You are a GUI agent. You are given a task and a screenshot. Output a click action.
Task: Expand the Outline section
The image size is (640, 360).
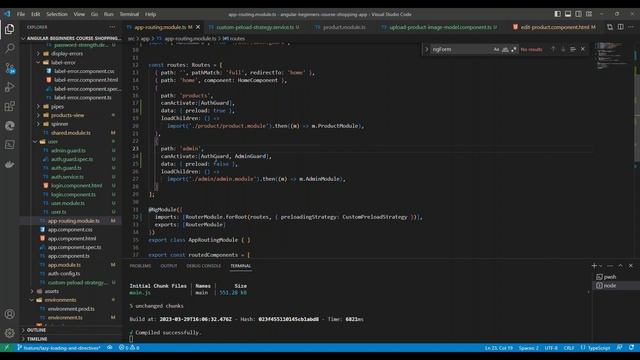pos(36,330)
